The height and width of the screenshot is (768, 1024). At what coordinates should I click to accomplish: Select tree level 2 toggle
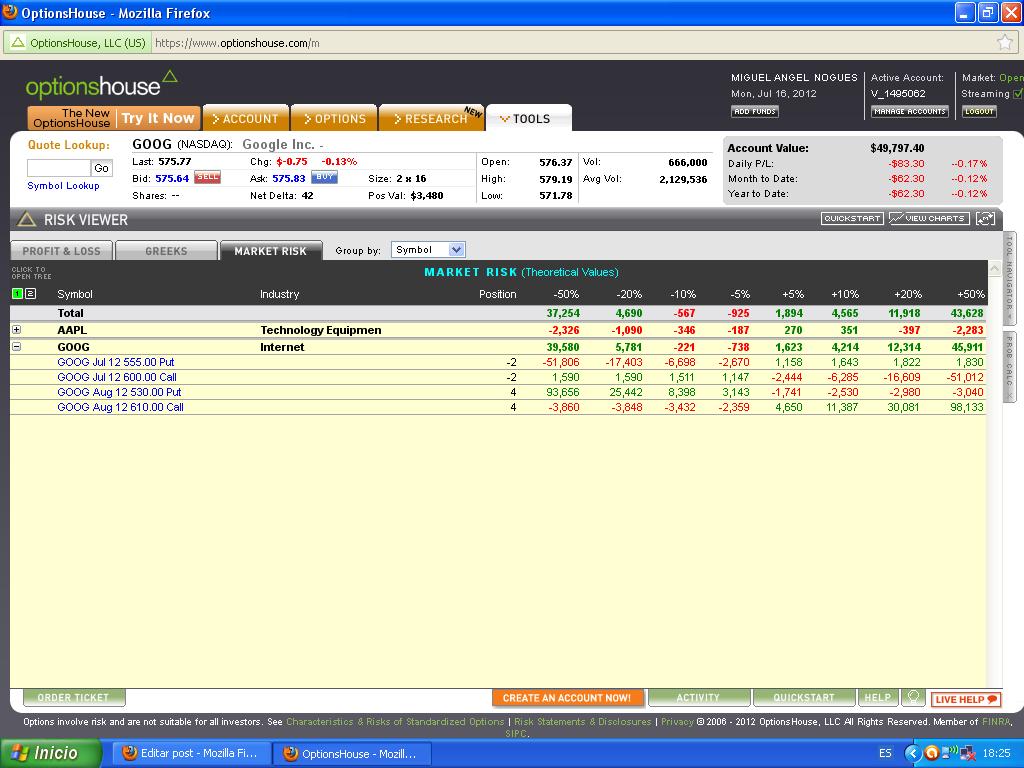coord(30,294)
